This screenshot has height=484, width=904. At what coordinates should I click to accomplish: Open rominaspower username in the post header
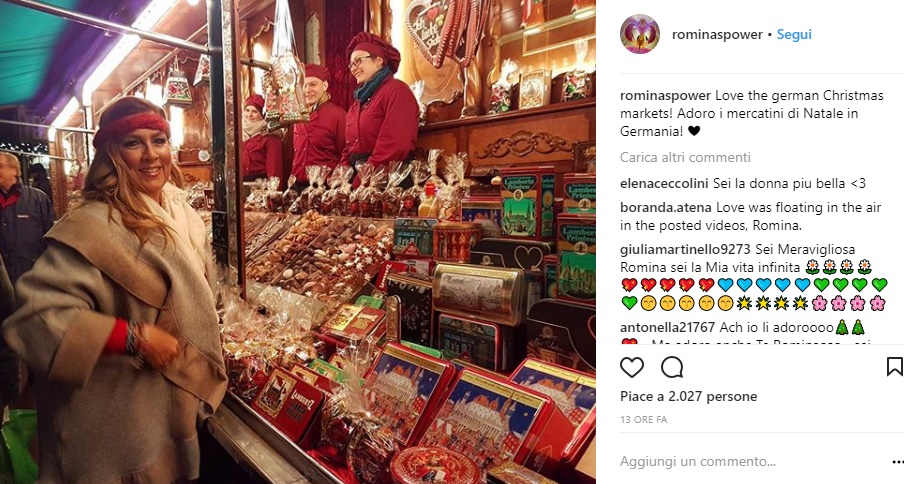point(717,35)
